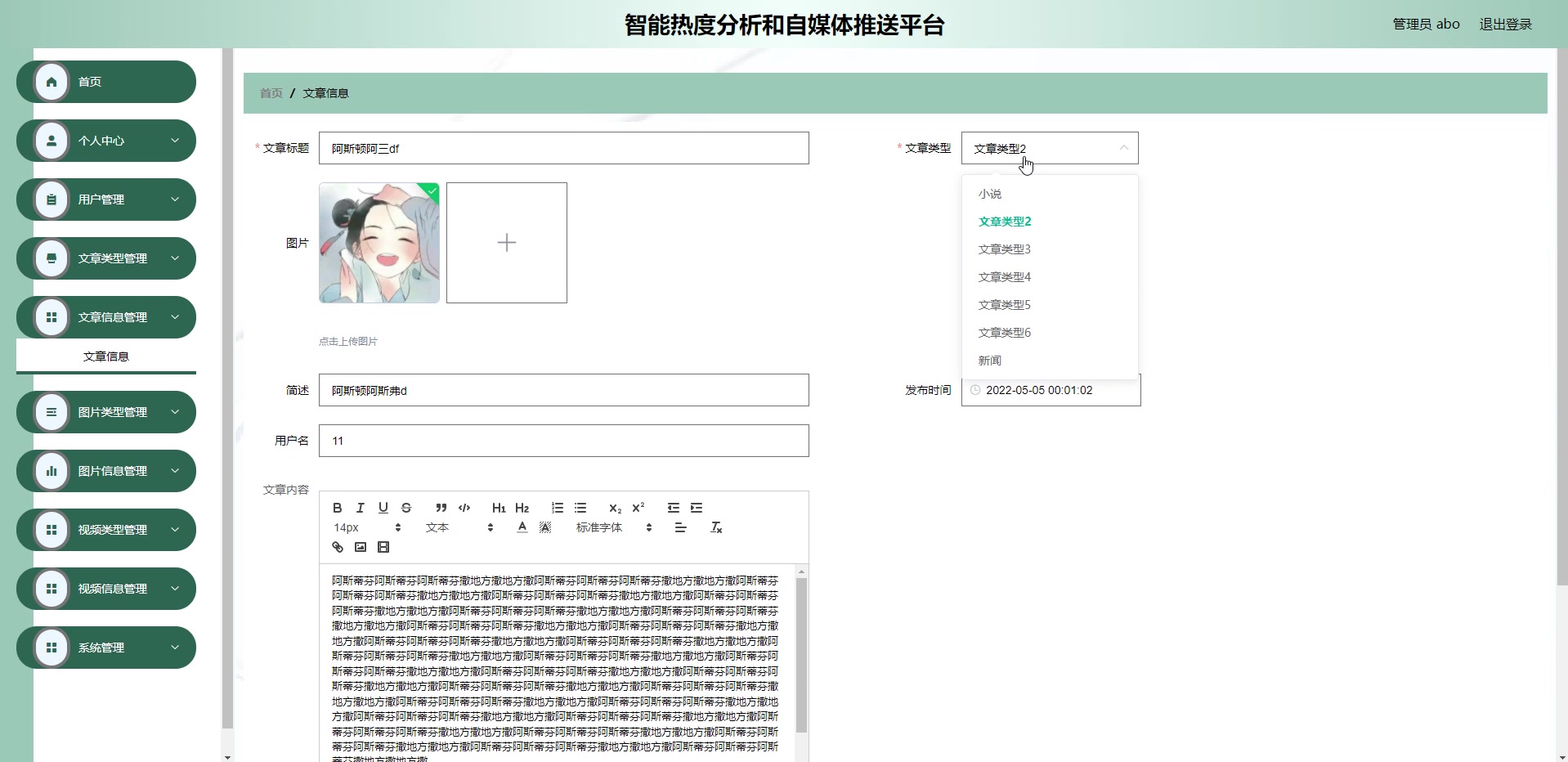
Task: Insert a blockquote in the editor
Action: pyautogui.click(x=441, y=508)
